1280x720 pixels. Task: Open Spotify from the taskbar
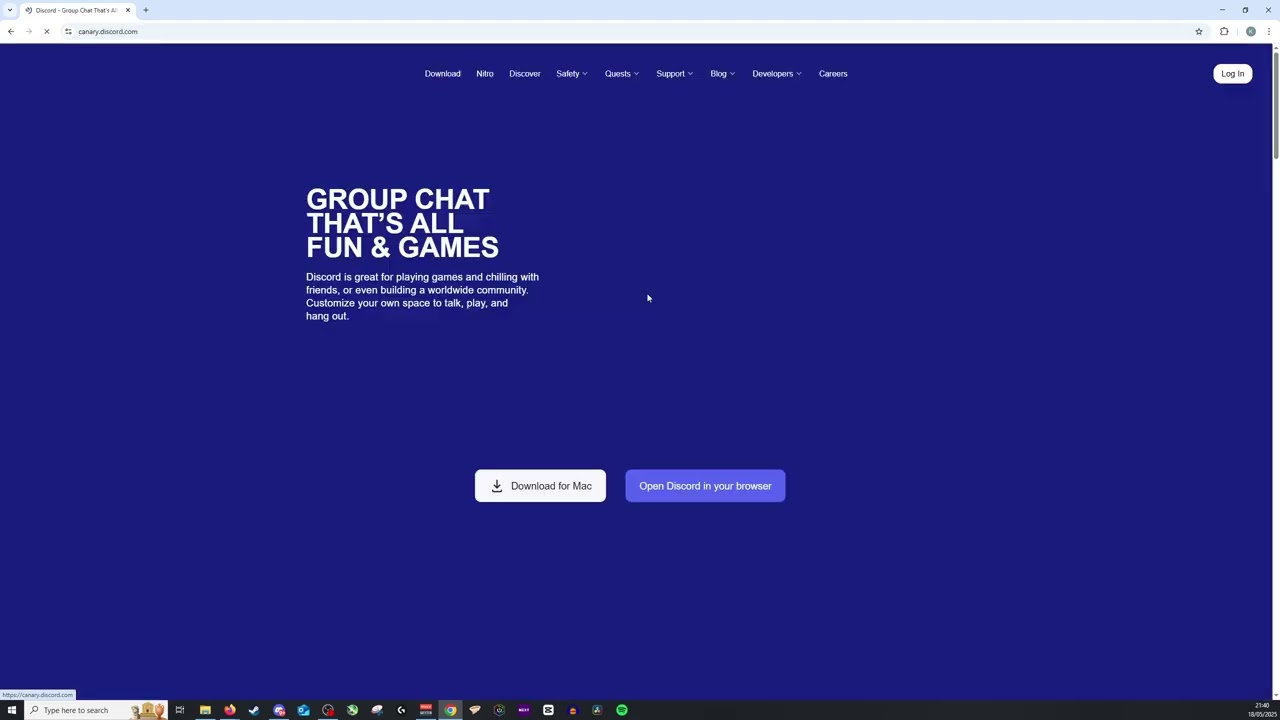click(x=622, y=710)
